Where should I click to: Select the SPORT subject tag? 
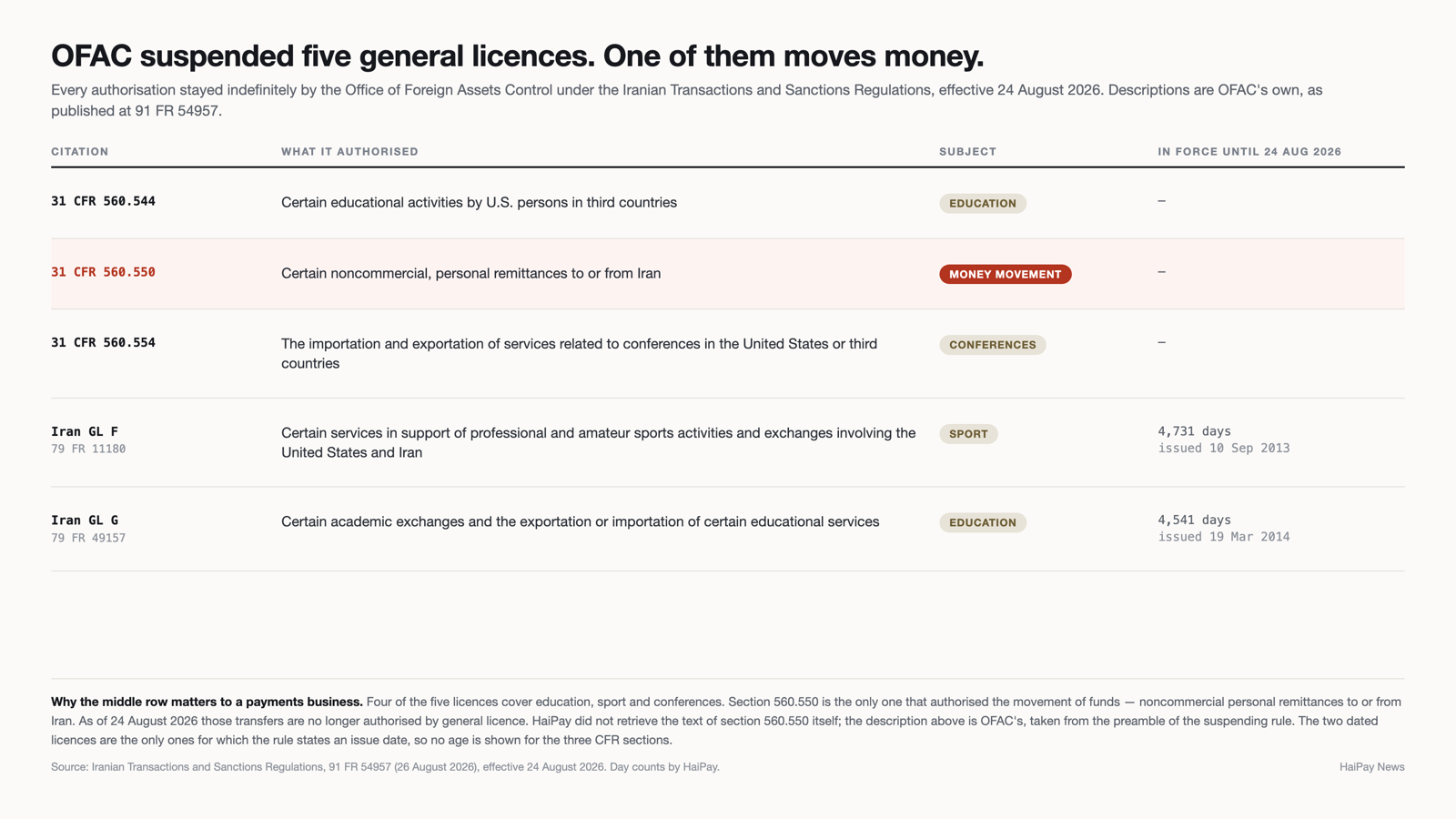(x=968, y=434)
